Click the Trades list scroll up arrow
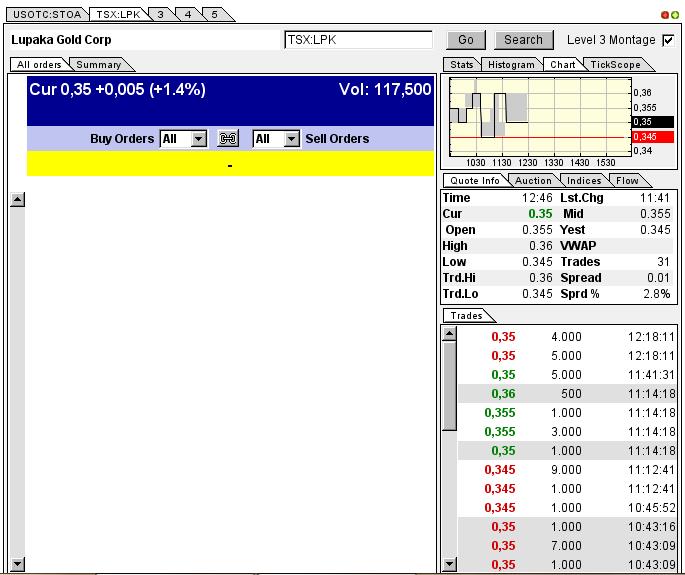685x575 pixels. pos(449,334)
